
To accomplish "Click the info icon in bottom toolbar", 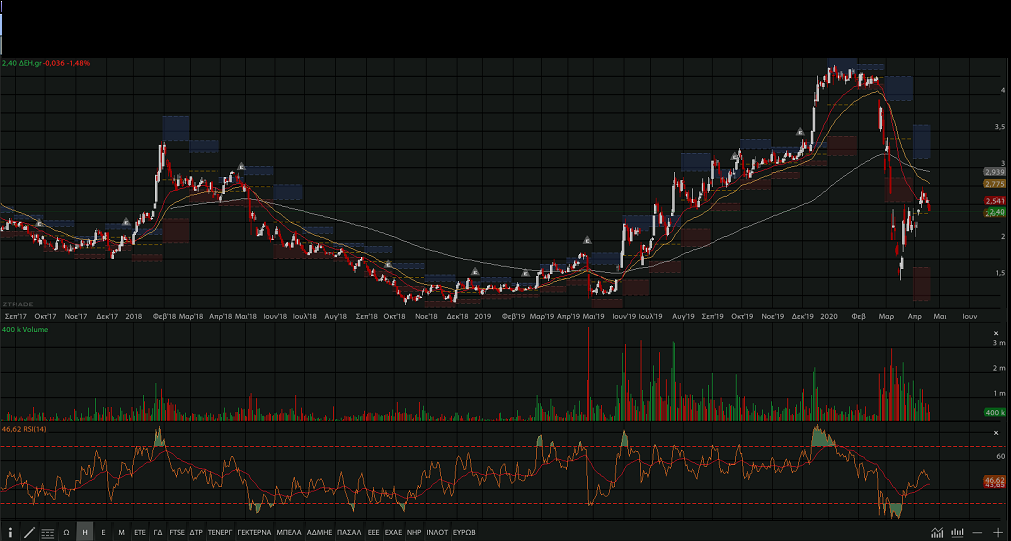I will pos(10,532).
